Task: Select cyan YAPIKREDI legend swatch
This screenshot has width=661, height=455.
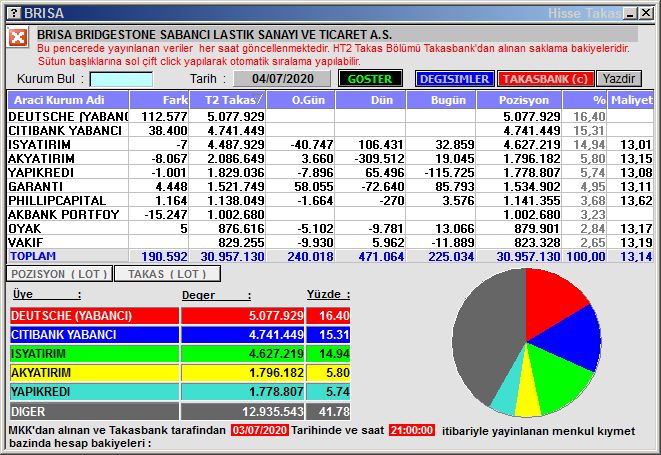Action: [94, 392]
